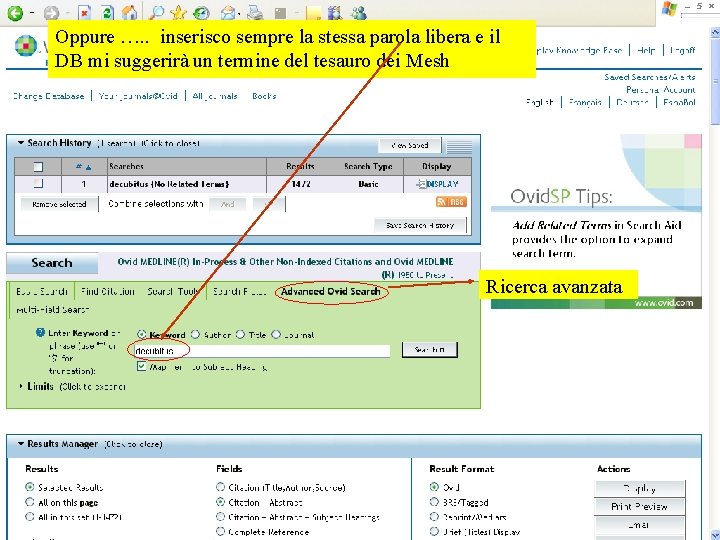Click the Research books icon in toolbar
720x540 pixels.
point(335,13)
